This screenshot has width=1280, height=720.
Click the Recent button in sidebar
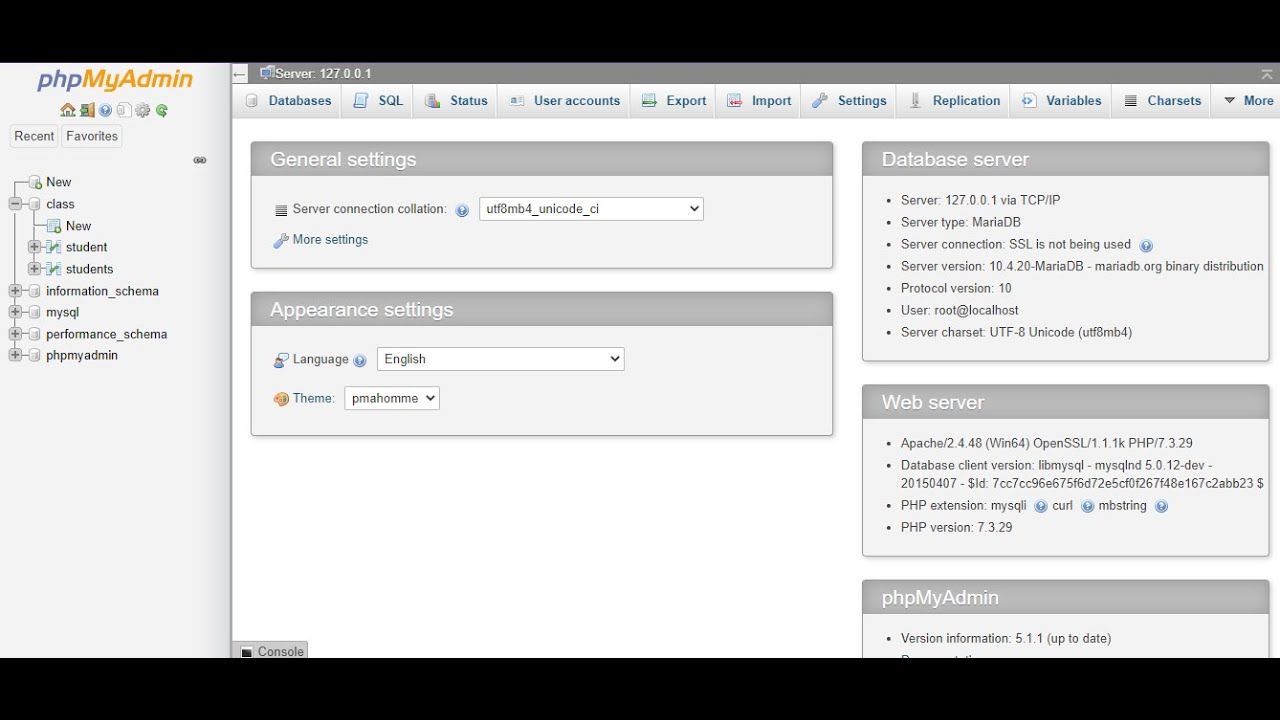[x=34, y=136]
